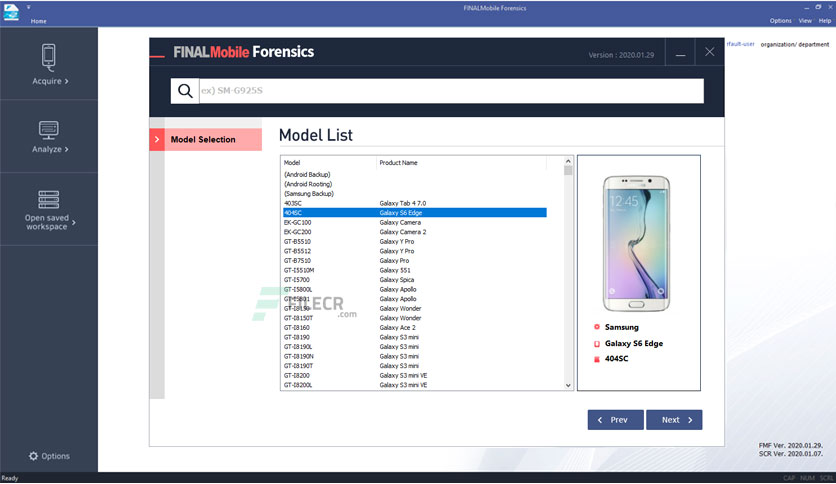
Task: Go back with the Prev button
Action: (x=615, y=420)
